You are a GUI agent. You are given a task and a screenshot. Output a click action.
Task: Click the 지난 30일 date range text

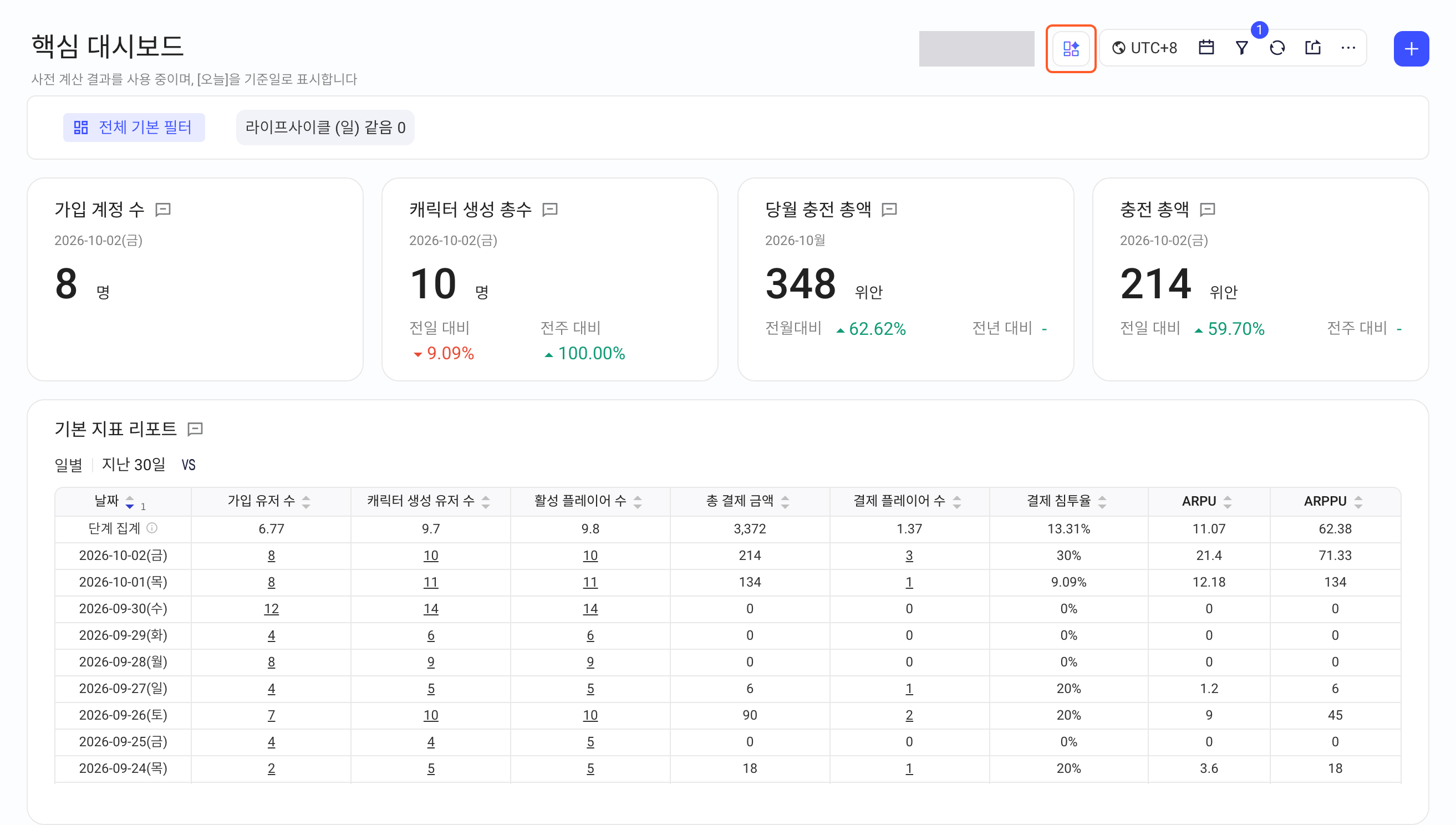point(134,465)
